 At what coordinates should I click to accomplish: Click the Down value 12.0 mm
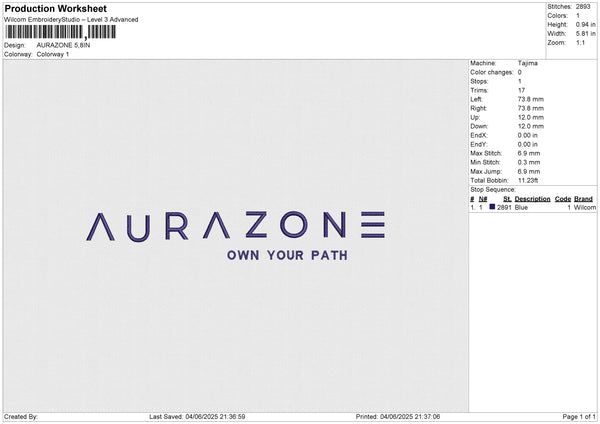[x=530, y=126]
